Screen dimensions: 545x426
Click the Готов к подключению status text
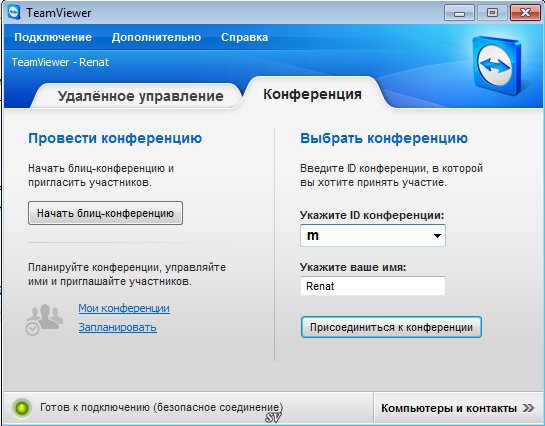[x=162, y=407]
